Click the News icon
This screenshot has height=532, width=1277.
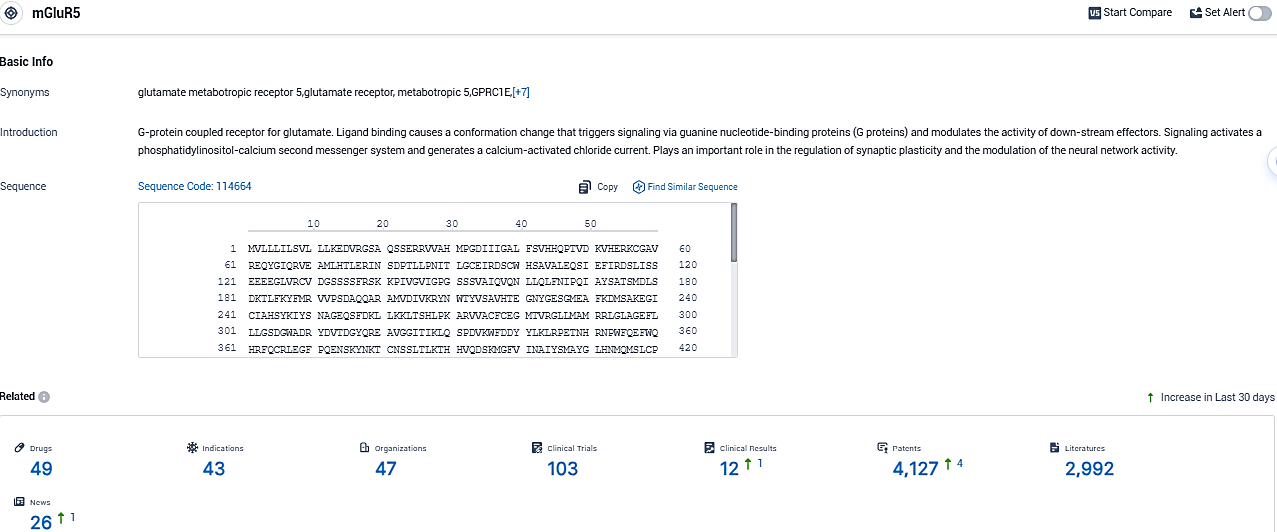tap(19, 502)
